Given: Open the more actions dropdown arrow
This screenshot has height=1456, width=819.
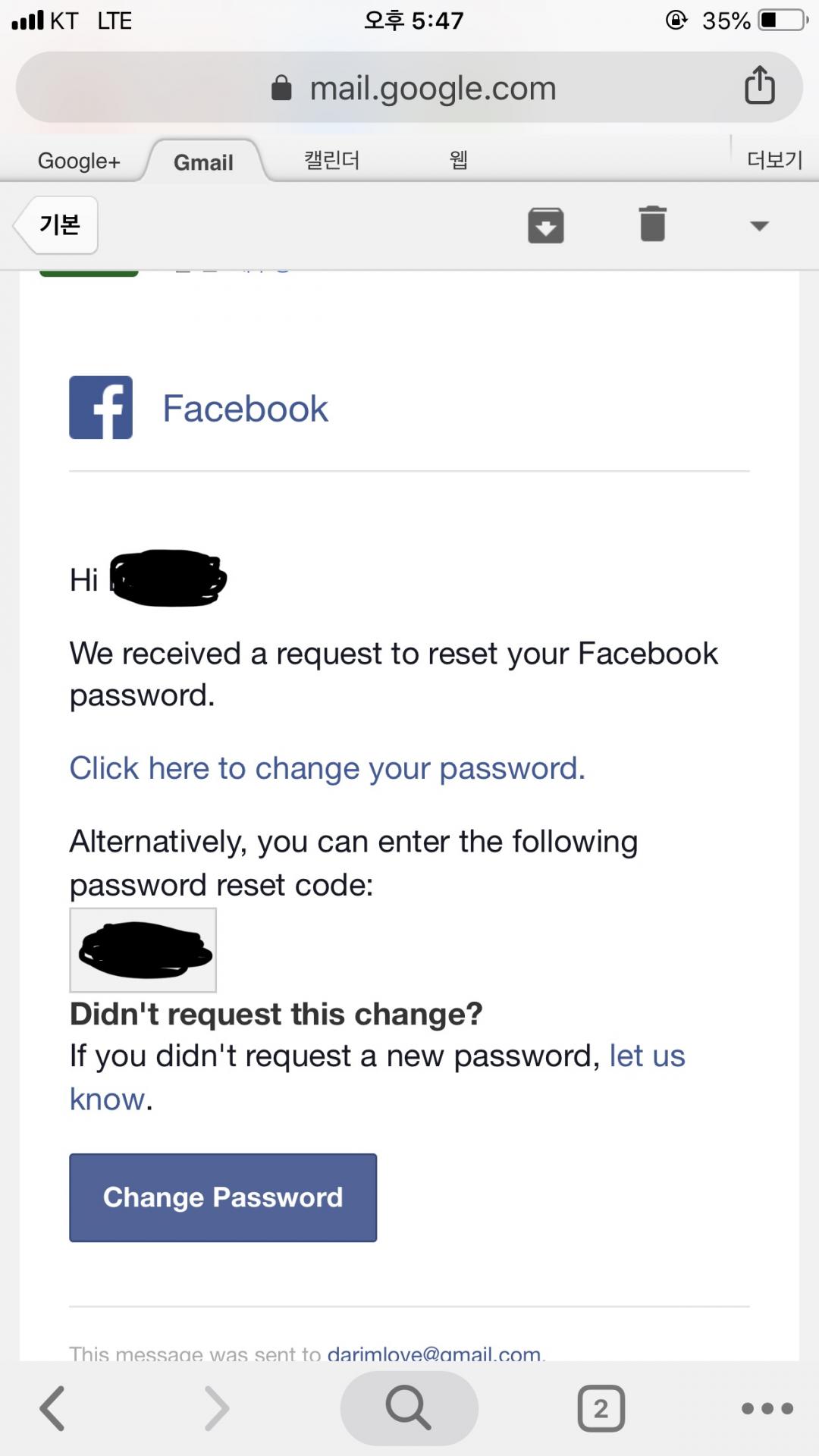Looking at the screenshot, I should [x=759, y=225].
